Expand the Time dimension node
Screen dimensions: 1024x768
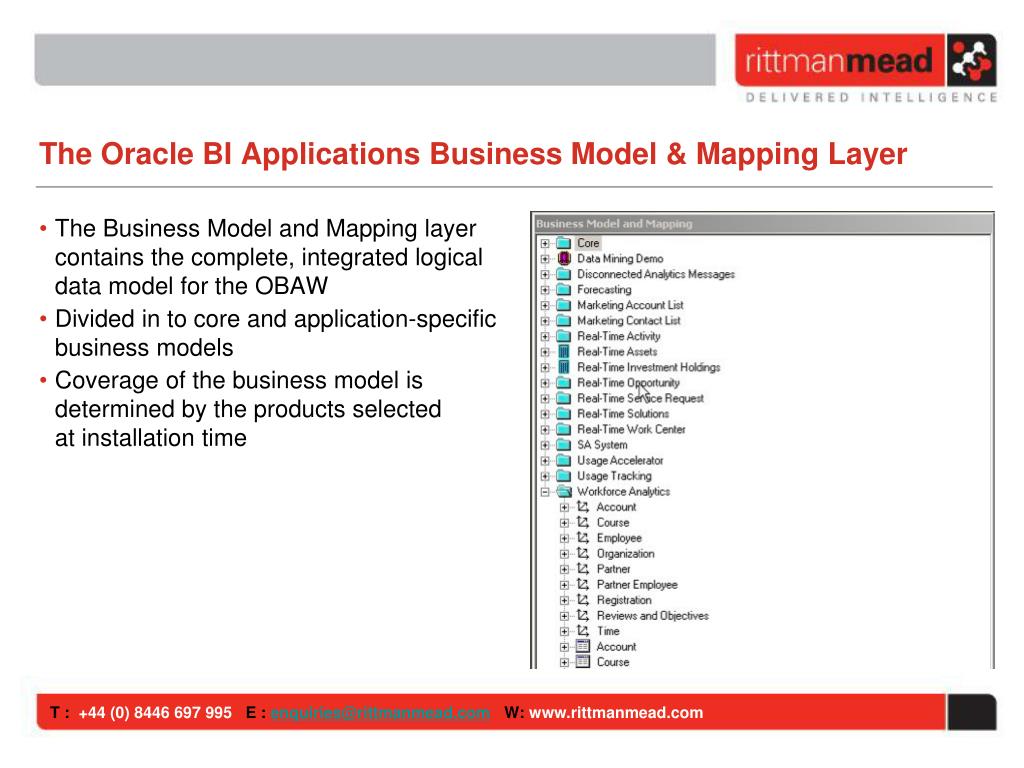click(565, 631)
